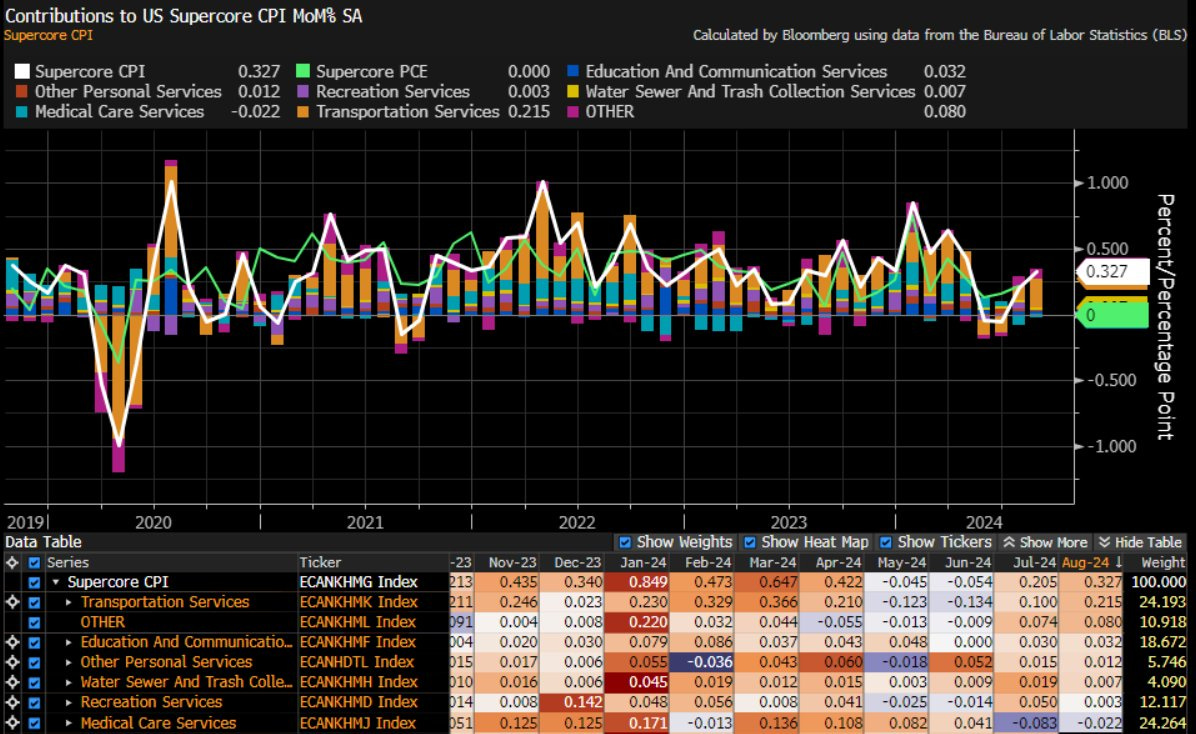Click the move handle beside Education And Communication row
Image resolution: width=1196 pixels, height=734 pixels.
[12, 642]
